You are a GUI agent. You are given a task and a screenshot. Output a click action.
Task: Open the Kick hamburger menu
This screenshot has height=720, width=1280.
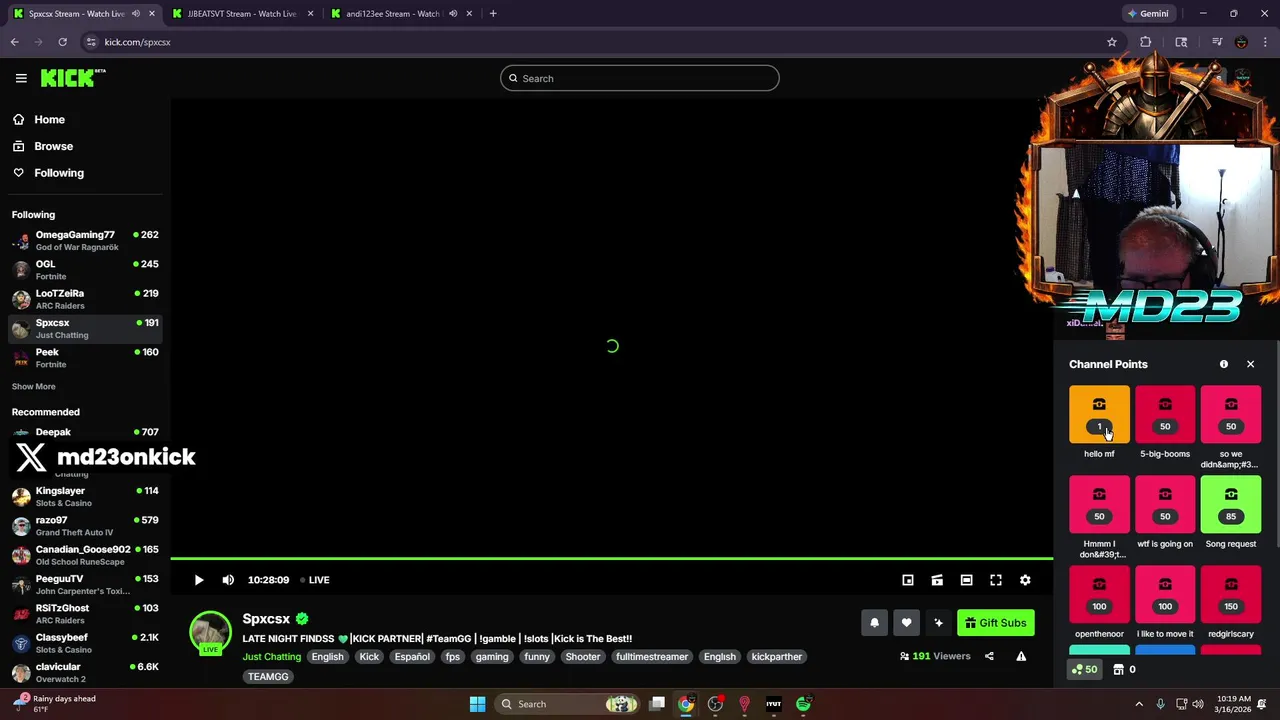pyautogui.click(x=21, y=78)
